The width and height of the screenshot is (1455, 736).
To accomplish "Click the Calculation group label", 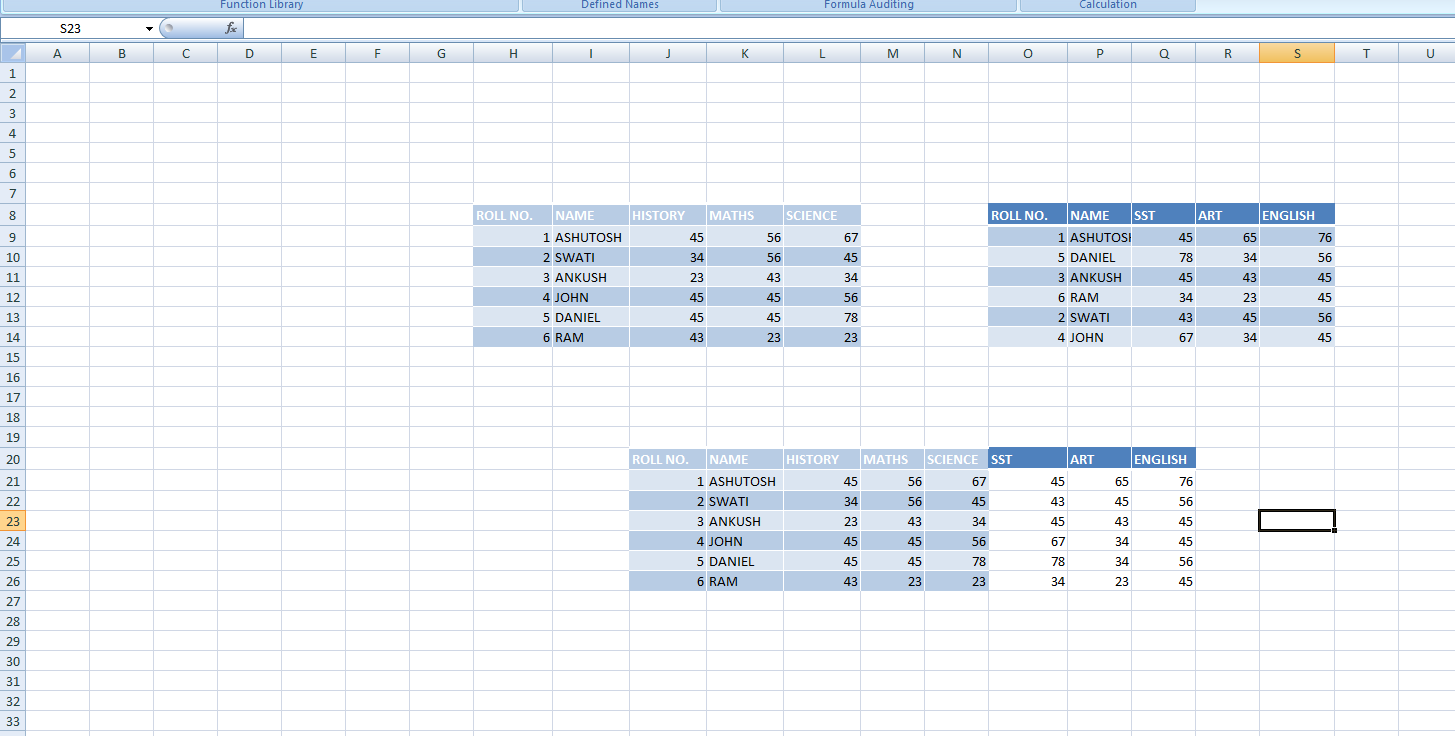I will tap(1107, 5).
